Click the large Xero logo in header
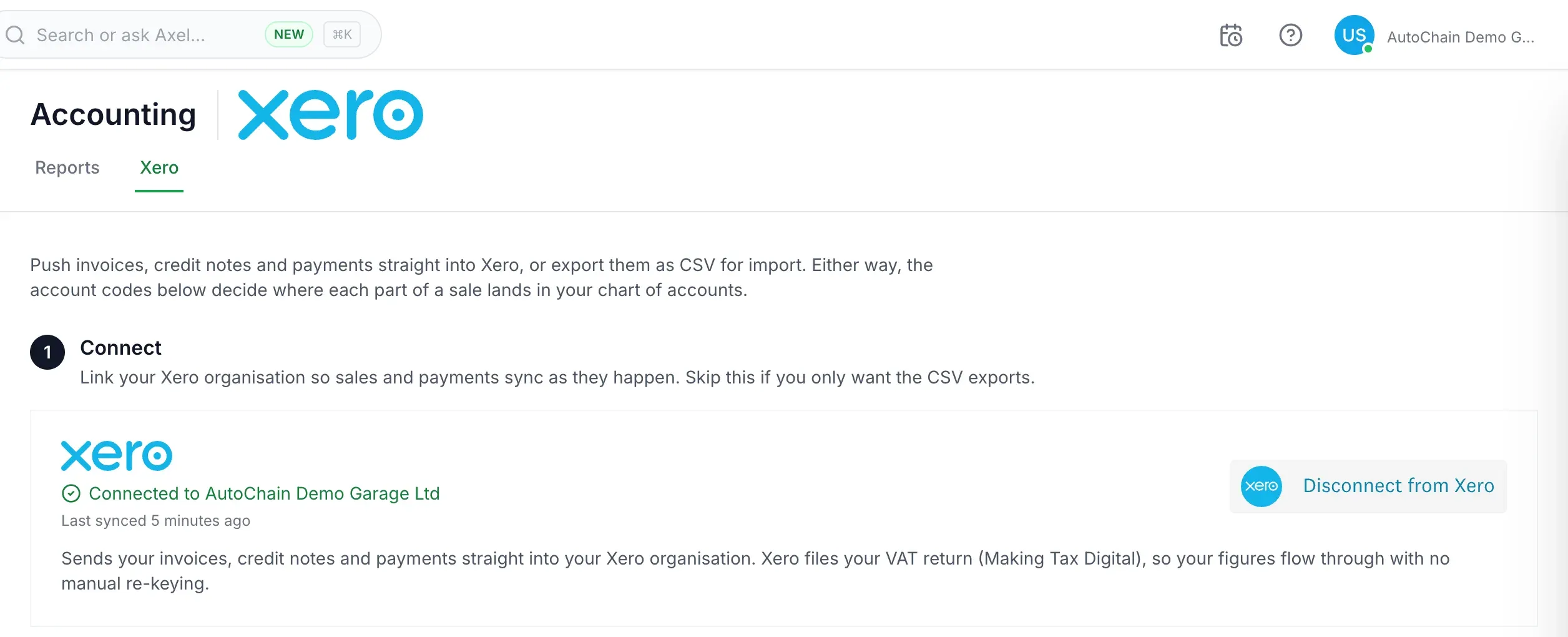 [331, 115]
